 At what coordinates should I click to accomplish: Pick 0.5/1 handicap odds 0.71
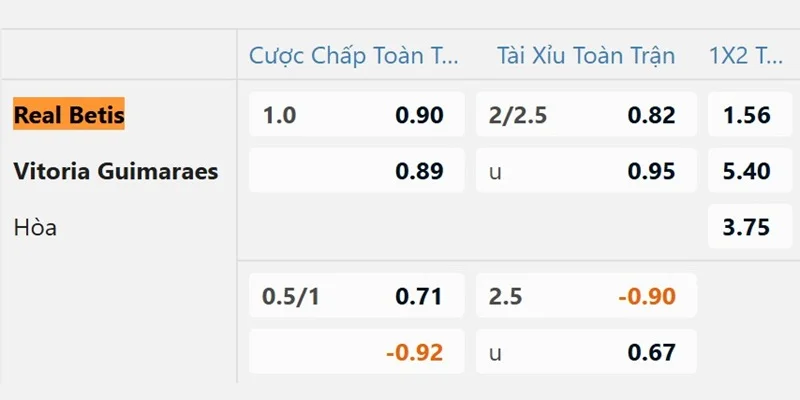[357, 295]
